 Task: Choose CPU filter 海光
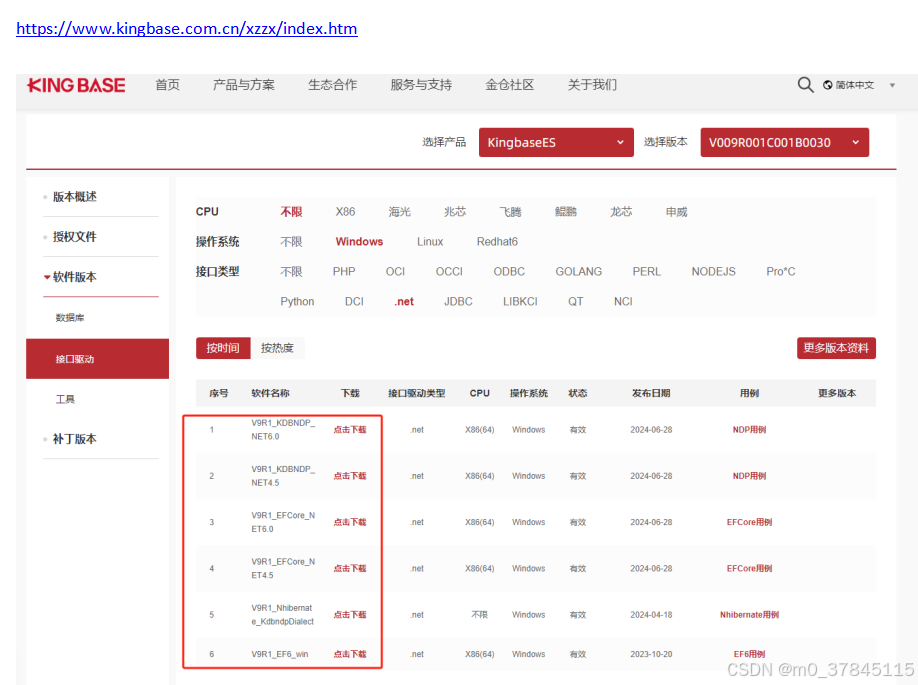399,212
